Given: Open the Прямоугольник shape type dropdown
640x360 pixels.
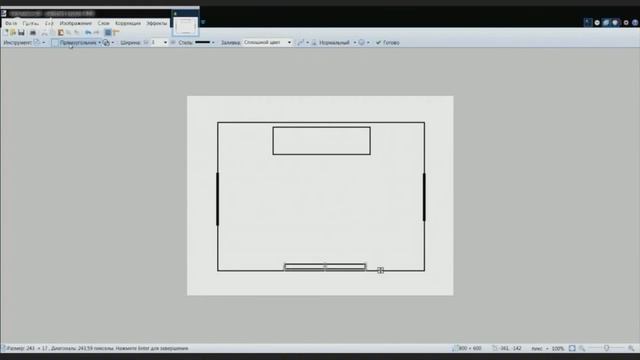Looking at the screenshot, I should tap(76, 42).
